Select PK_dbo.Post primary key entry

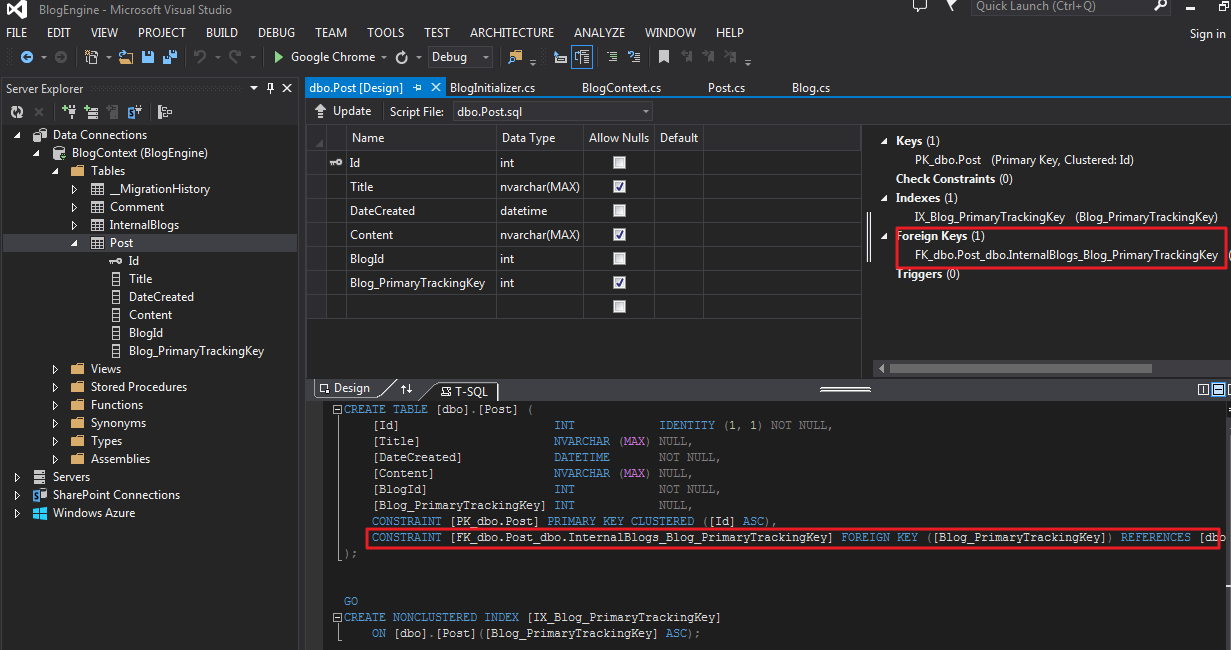pyautogui.click(x=1024, y=160)
